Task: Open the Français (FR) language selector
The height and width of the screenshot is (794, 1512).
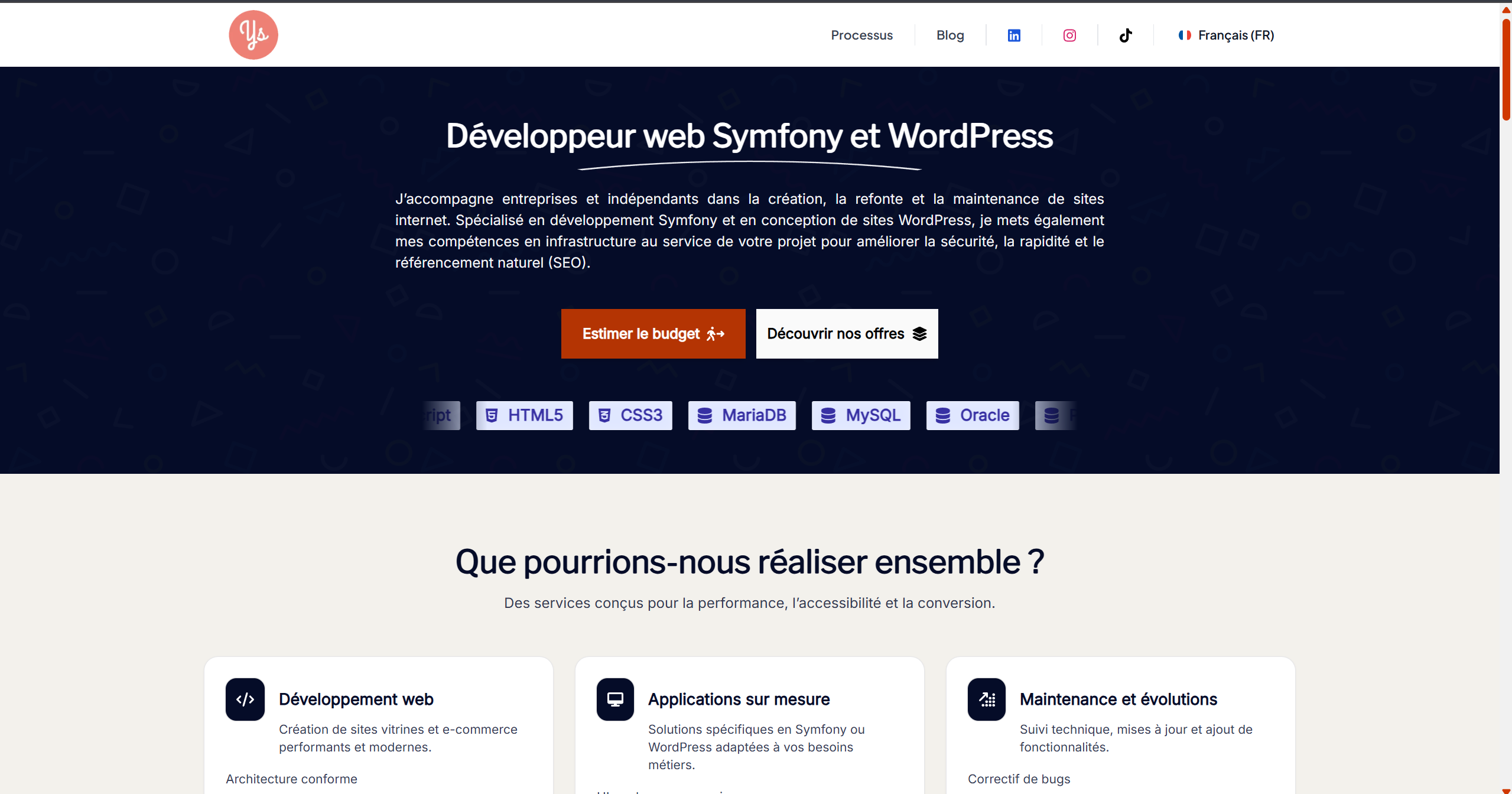Action: coord(1226,35)
